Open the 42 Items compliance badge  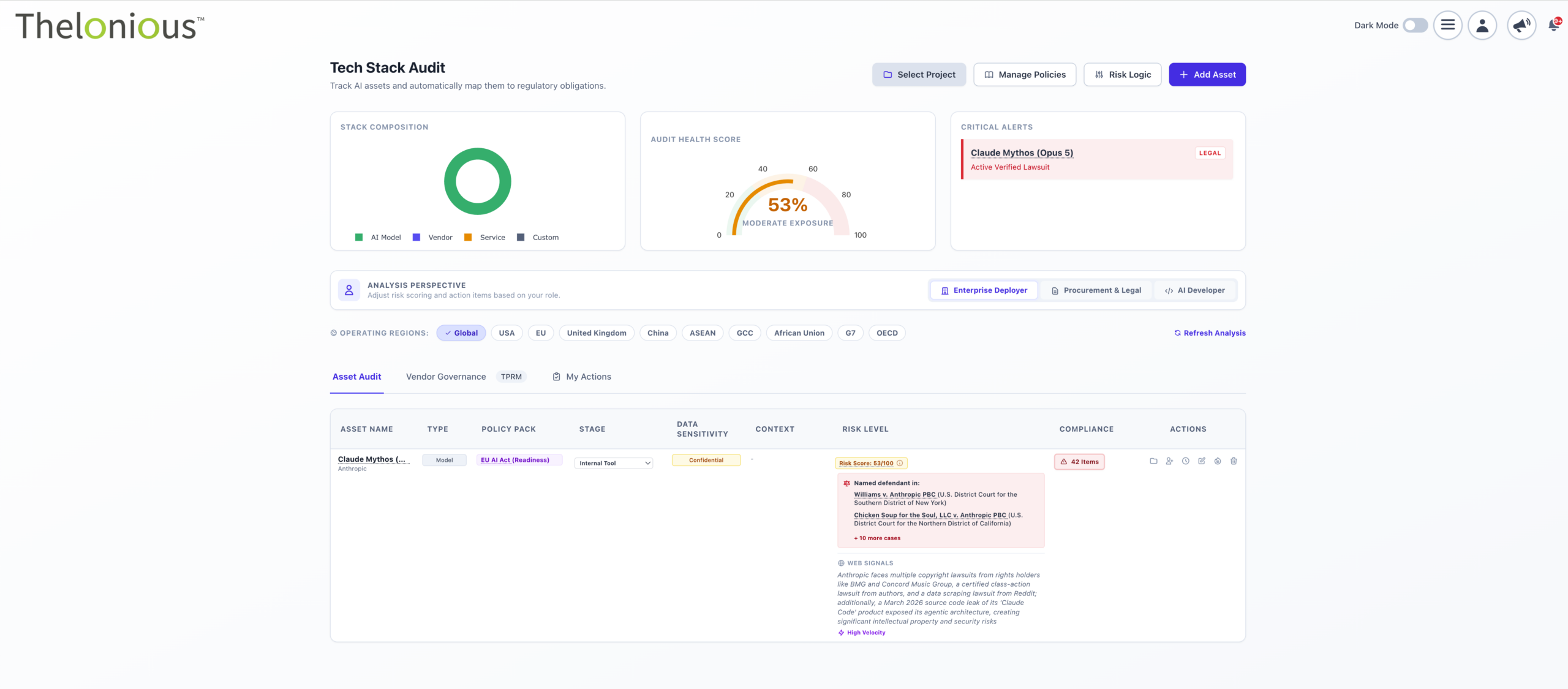[x=1079, y=462]
